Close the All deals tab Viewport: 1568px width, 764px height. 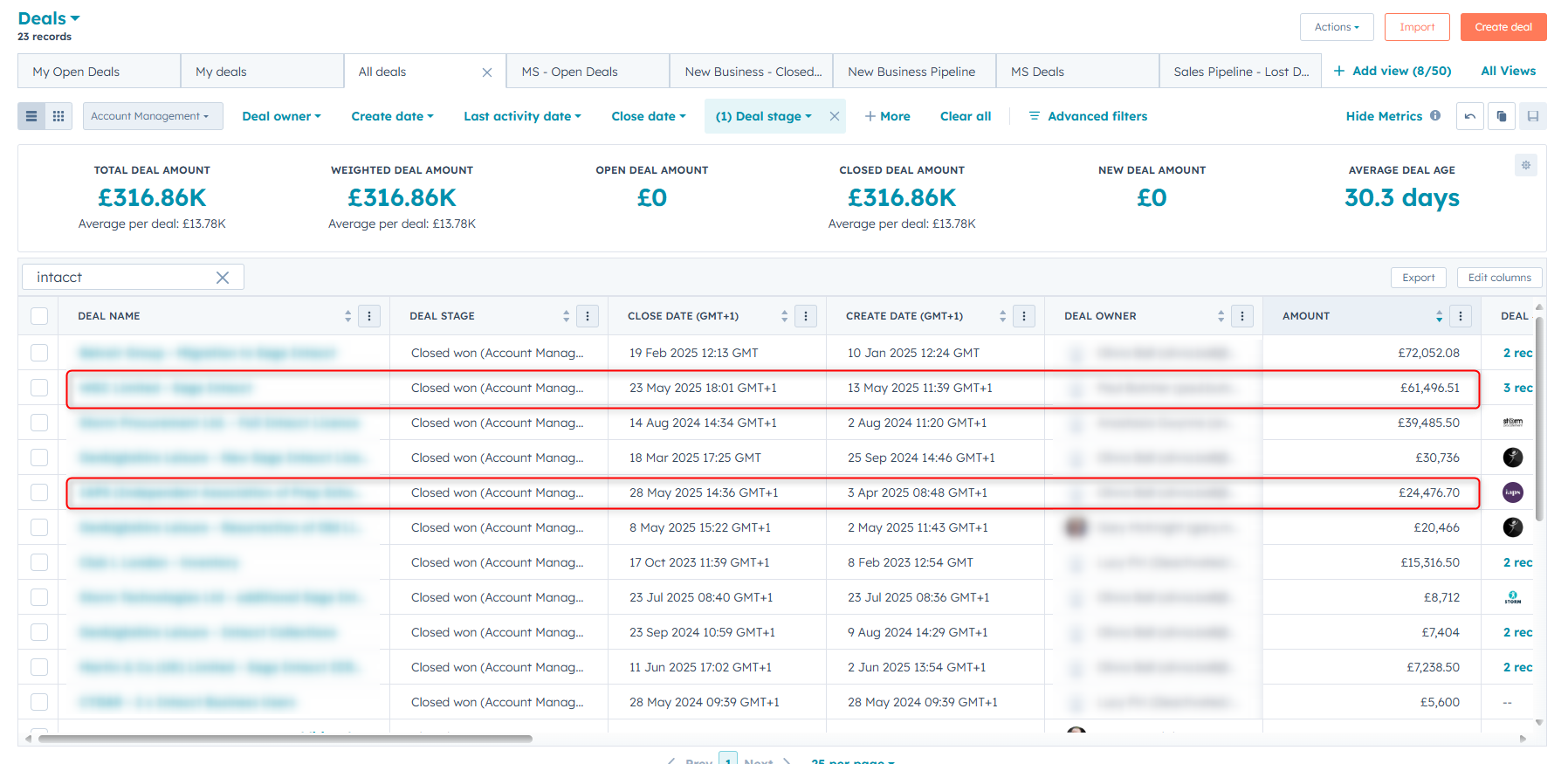click(x=487, y=72)
